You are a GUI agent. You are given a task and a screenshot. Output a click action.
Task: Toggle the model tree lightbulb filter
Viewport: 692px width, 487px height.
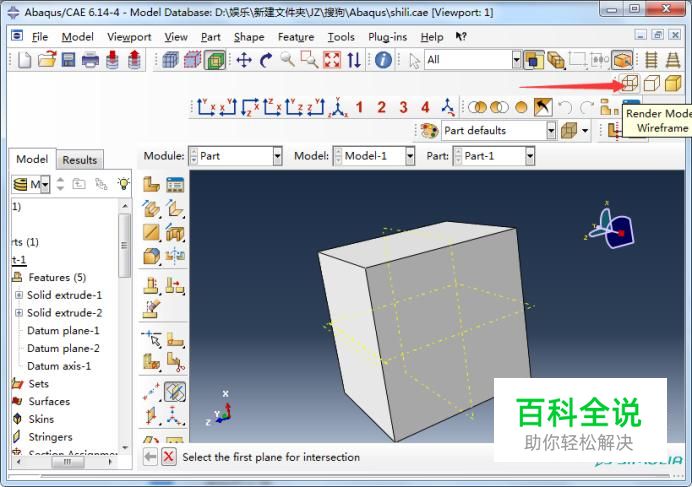[124, 184]
